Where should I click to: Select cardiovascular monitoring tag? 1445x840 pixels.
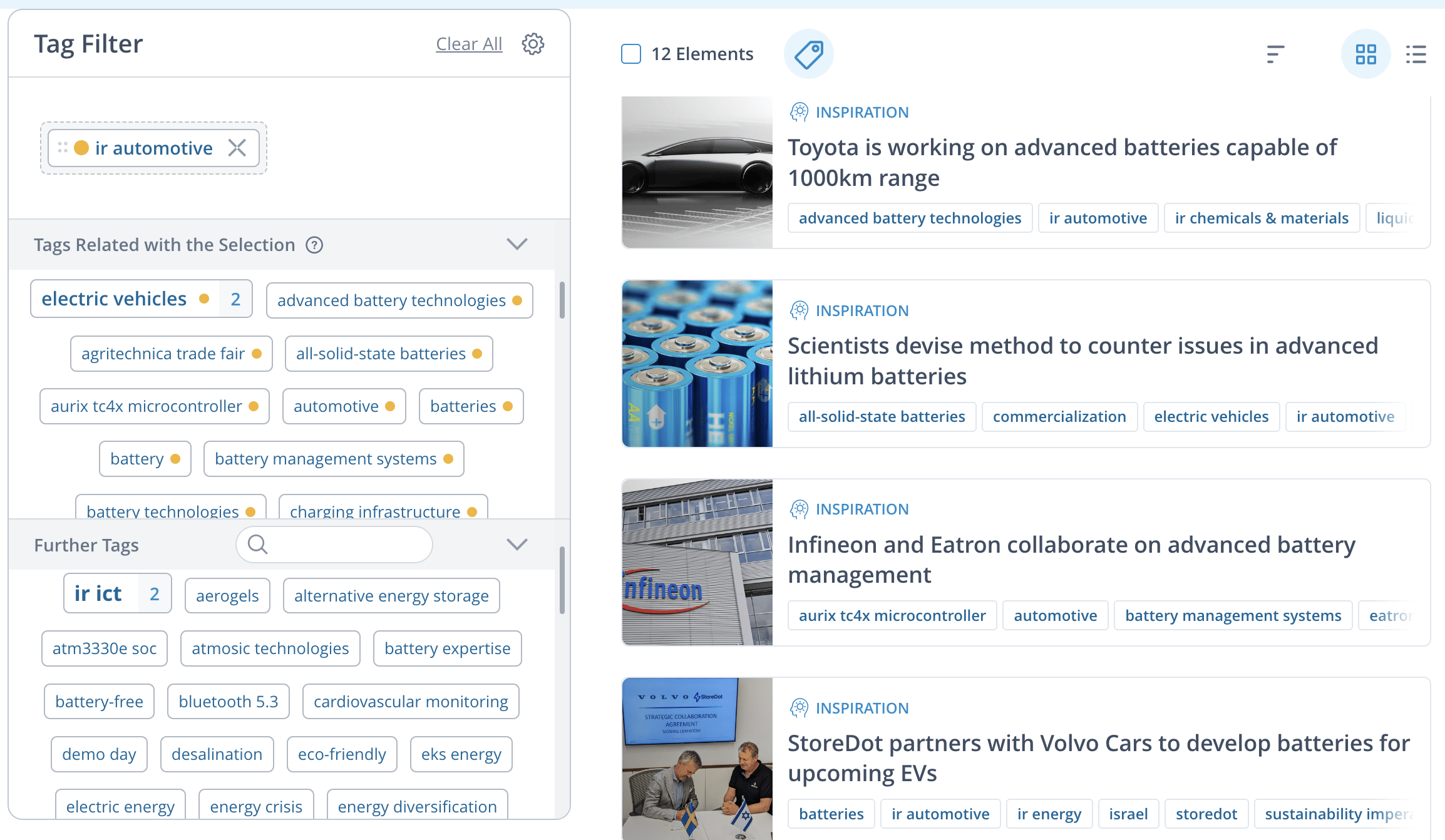(x=411, y=702)
